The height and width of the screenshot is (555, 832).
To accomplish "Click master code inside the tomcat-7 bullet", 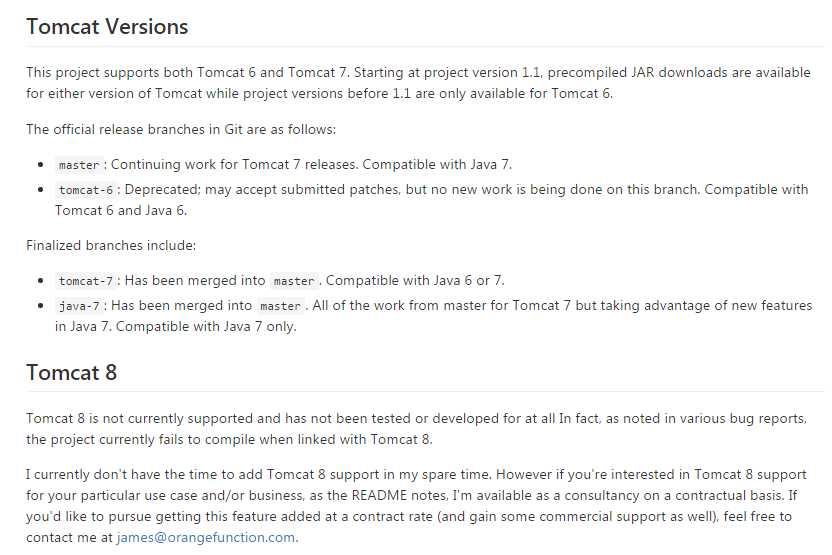I will tap(294, 281).
